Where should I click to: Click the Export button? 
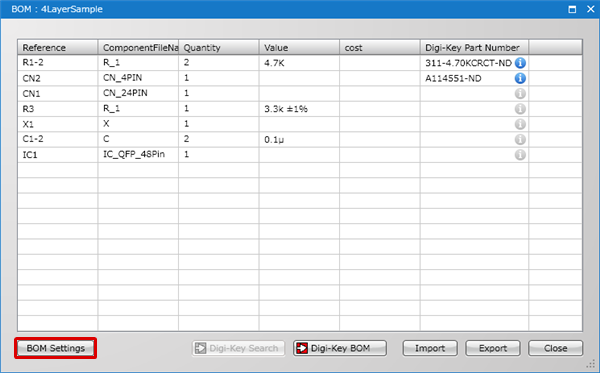pyautogui.click(x=492, y=348)
